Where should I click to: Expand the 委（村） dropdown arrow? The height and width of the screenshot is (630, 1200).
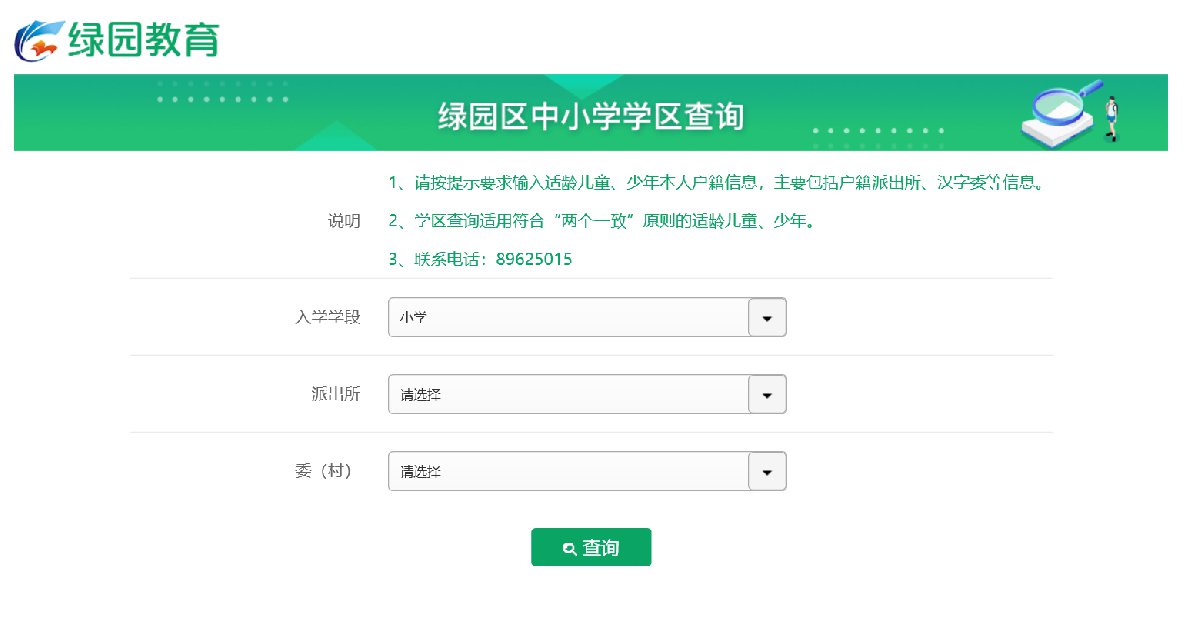768,471
